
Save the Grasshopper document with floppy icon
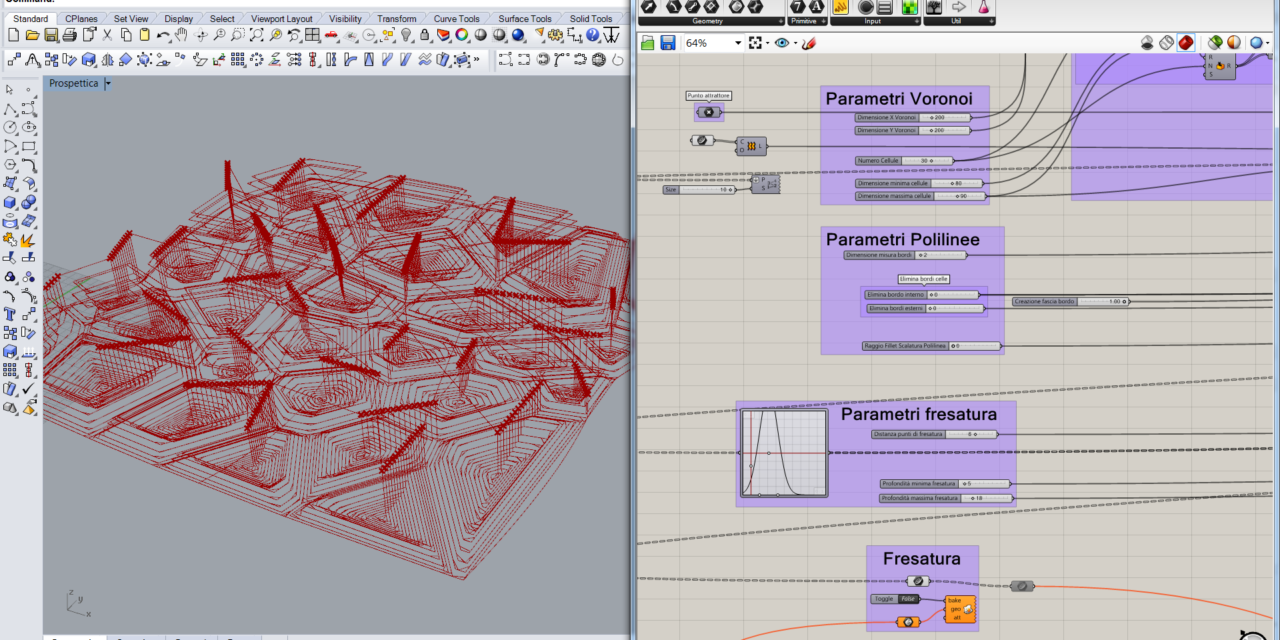point(667,43)
